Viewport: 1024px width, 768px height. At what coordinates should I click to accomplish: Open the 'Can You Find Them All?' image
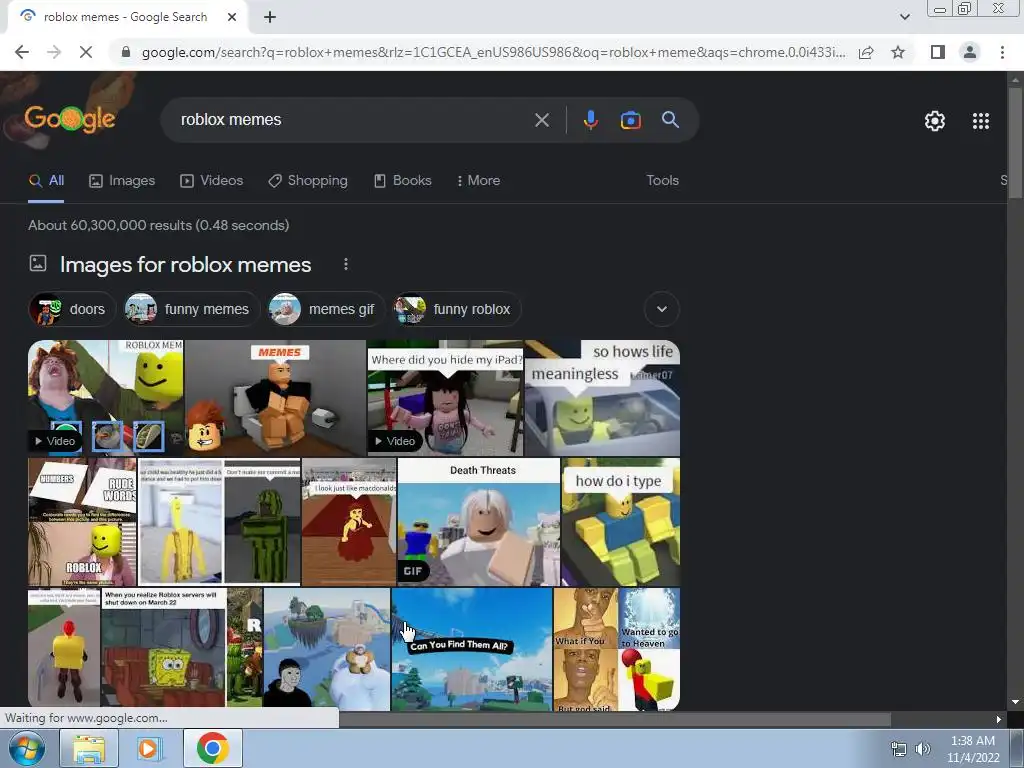tap(472, 648)
